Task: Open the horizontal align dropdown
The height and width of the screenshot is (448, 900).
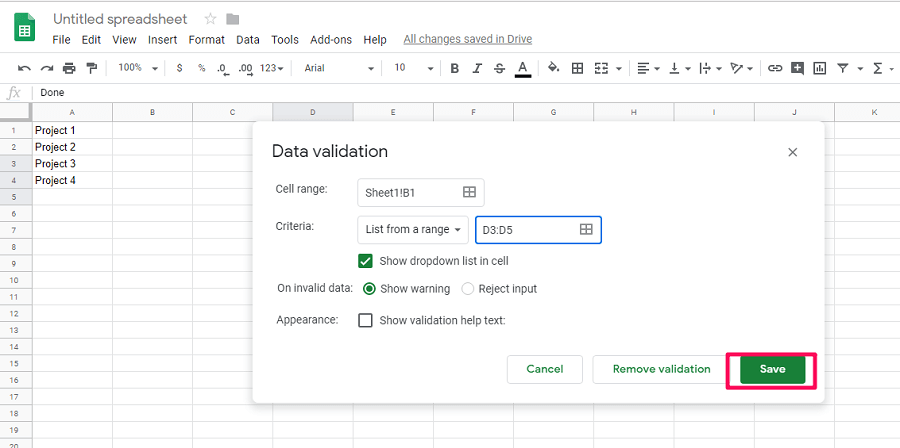Action: 649,68
